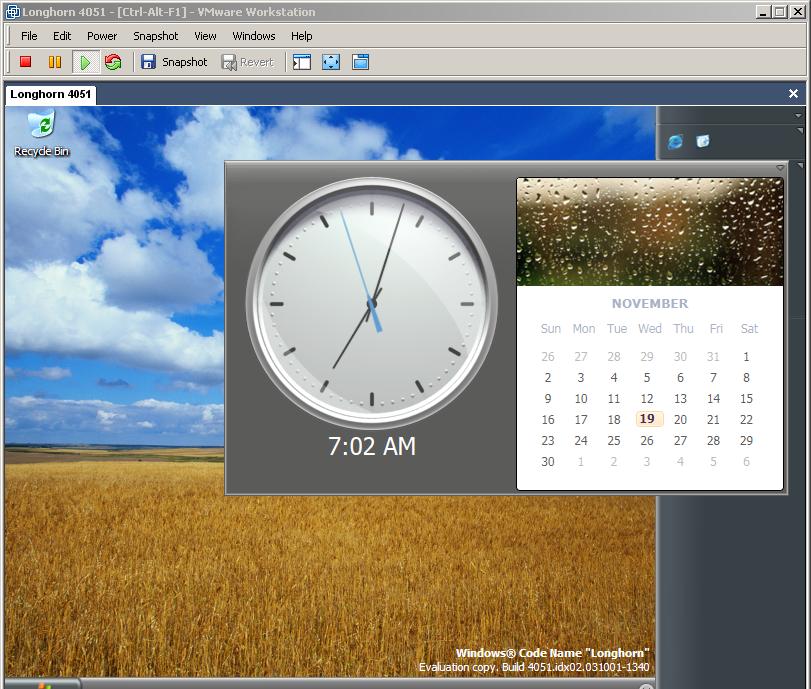Click the raindrop photo above the calendar
This screenshot has height=689, width=811.
tap(650, 232)
